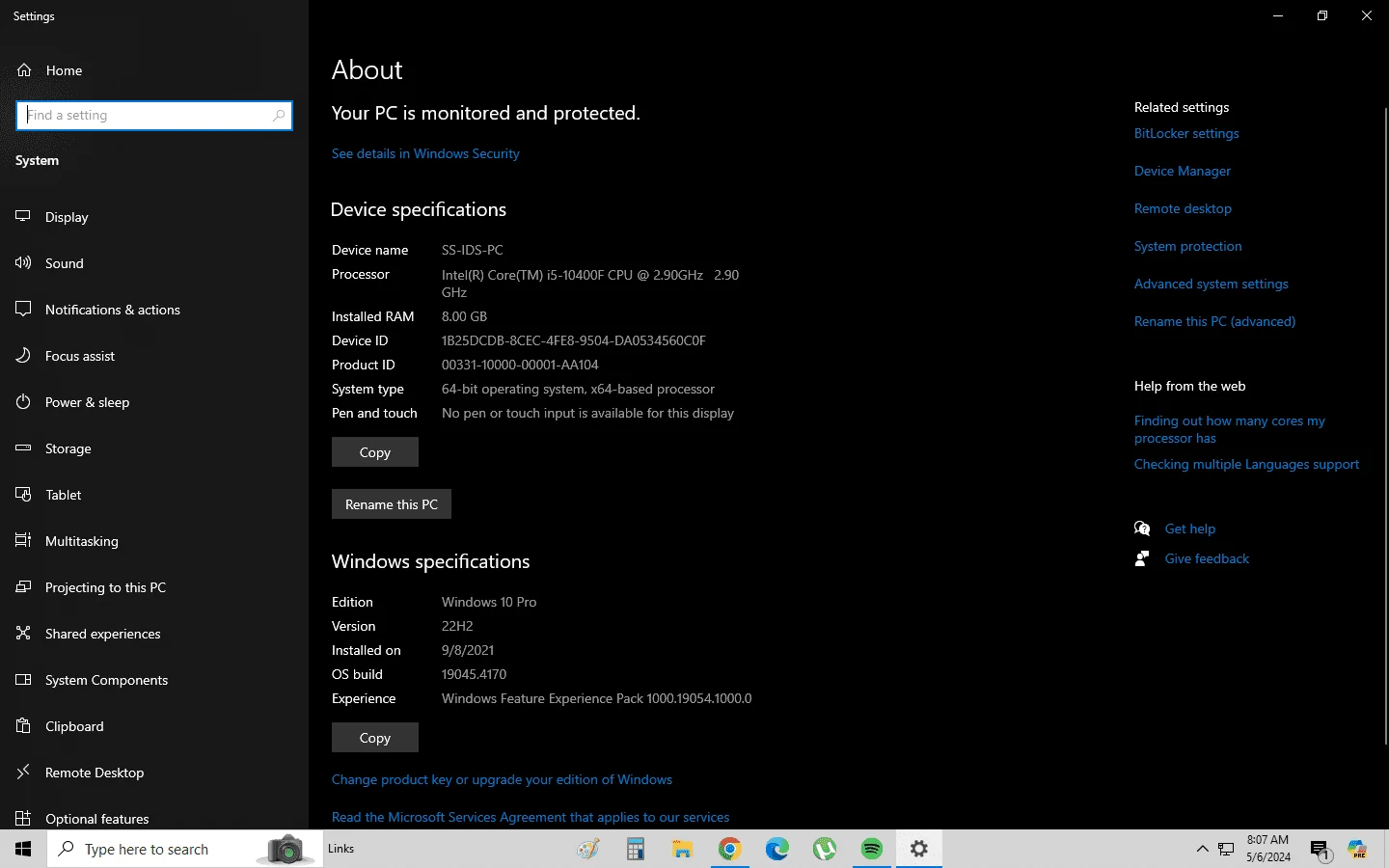Open uTorrent from the taskbar
This screenshot has width=1389, height=868.
click(824, 849)
